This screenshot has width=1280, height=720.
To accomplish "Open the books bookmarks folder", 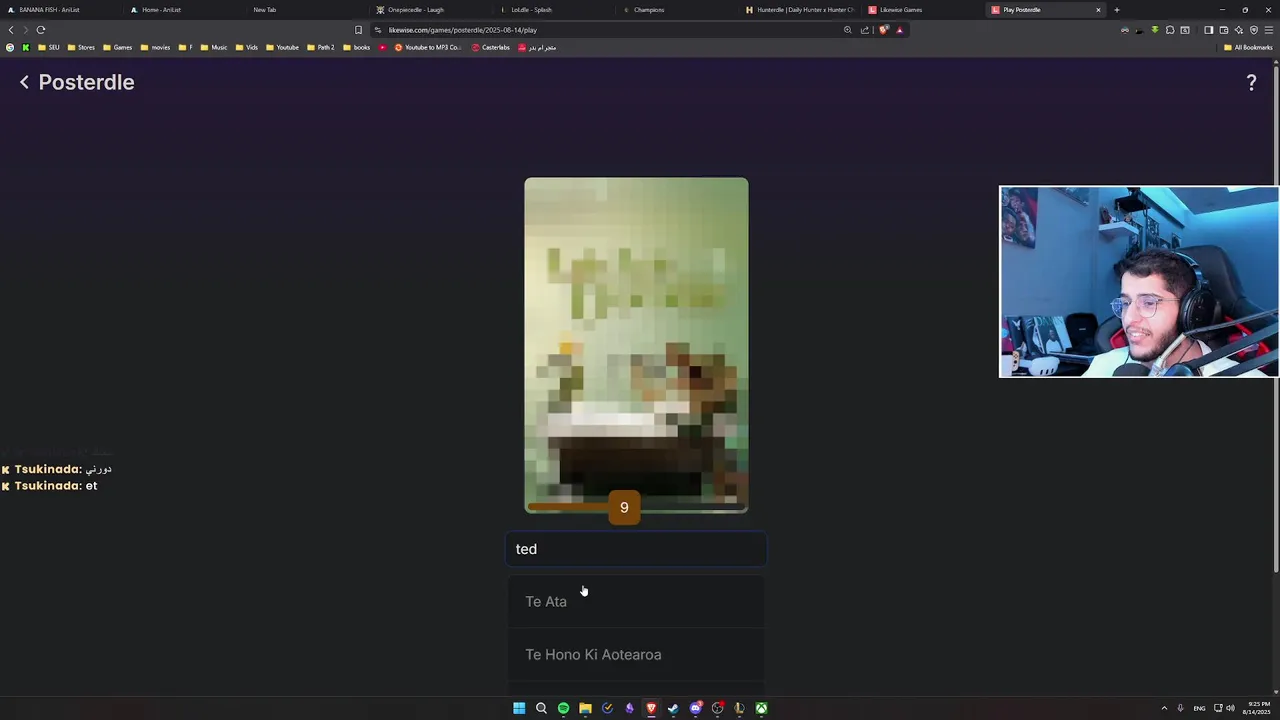I will (x=356, y=47).
